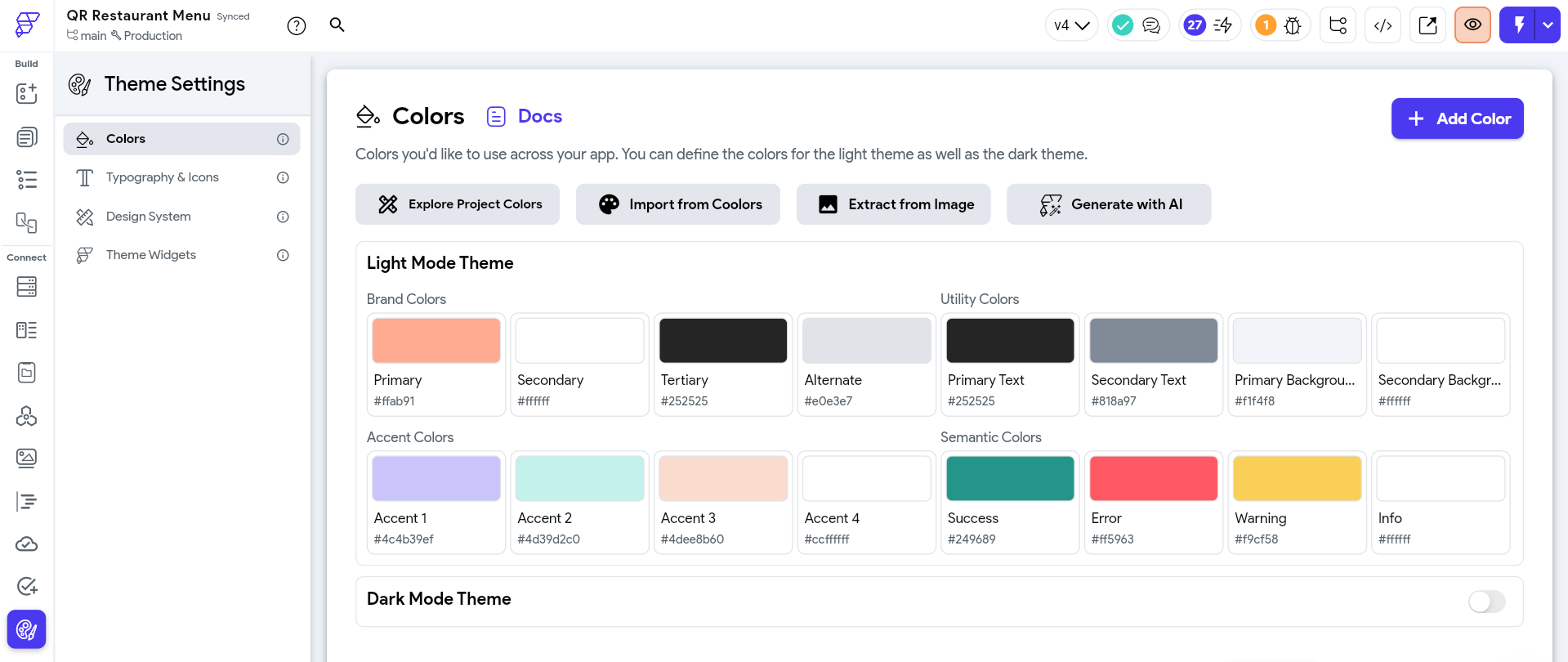This screenshot has height=662, width=1568.
Task: Toggle the Dark Mode Theme switch
Action: (1486, 602)
